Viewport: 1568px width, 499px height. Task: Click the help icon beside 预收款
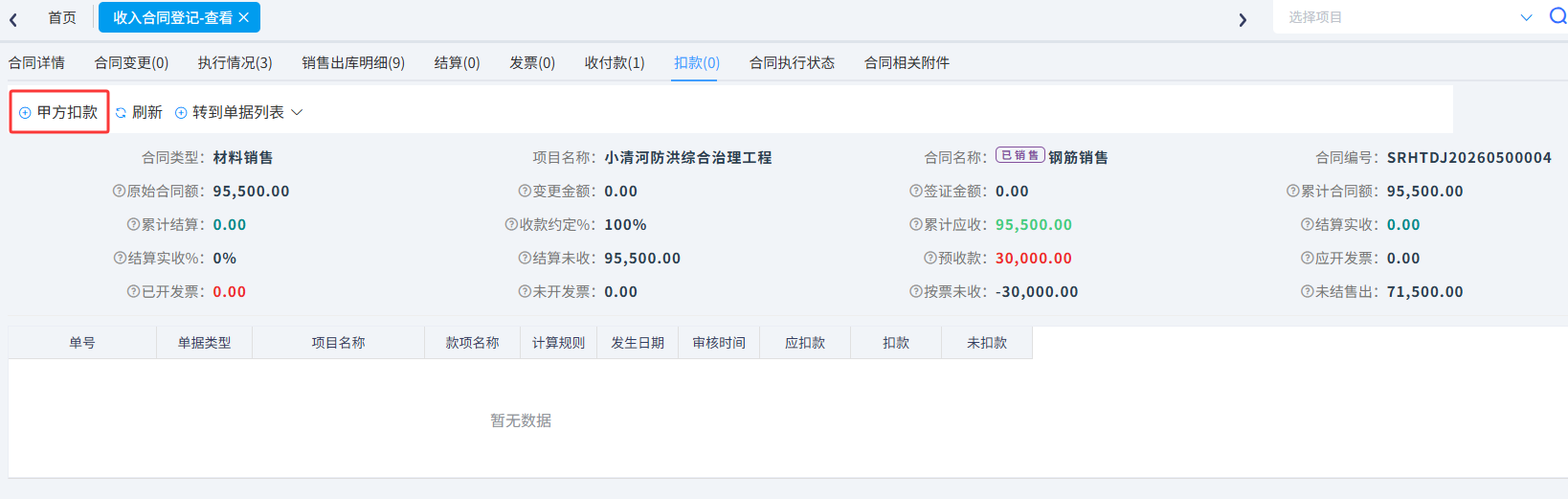click(x=930, y=258)
